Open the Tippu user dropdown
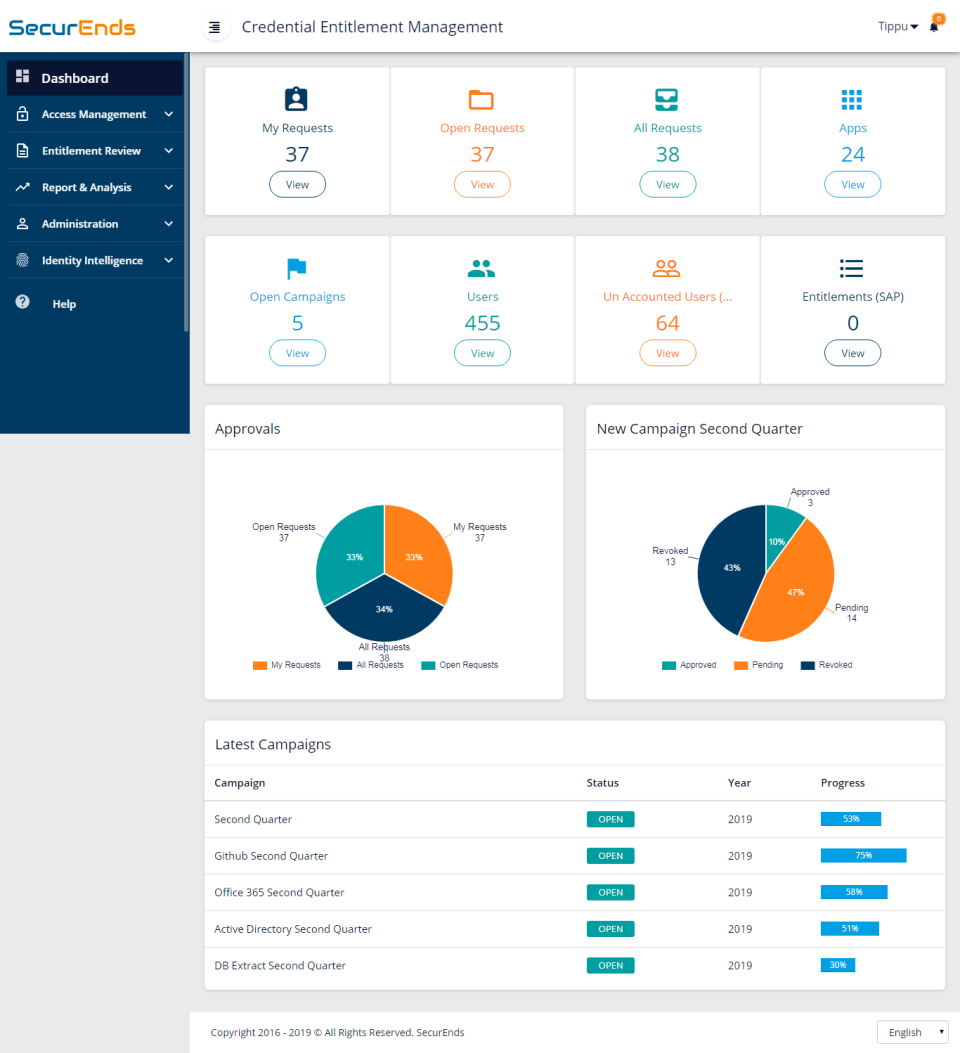The image size is (960, 1053). pyautogui.click(x=894, y=26)
